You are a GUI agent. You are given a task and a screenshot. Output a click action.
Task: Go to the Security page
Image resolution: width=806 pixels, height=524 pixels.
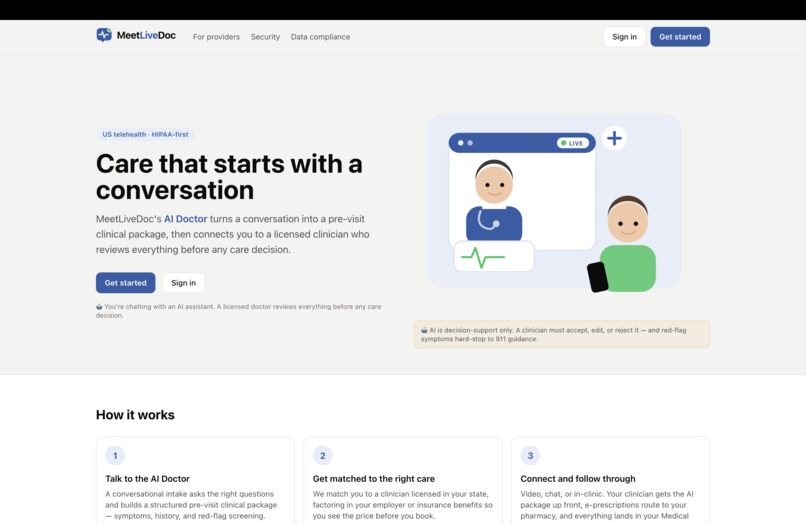click(x=265, y=37)
